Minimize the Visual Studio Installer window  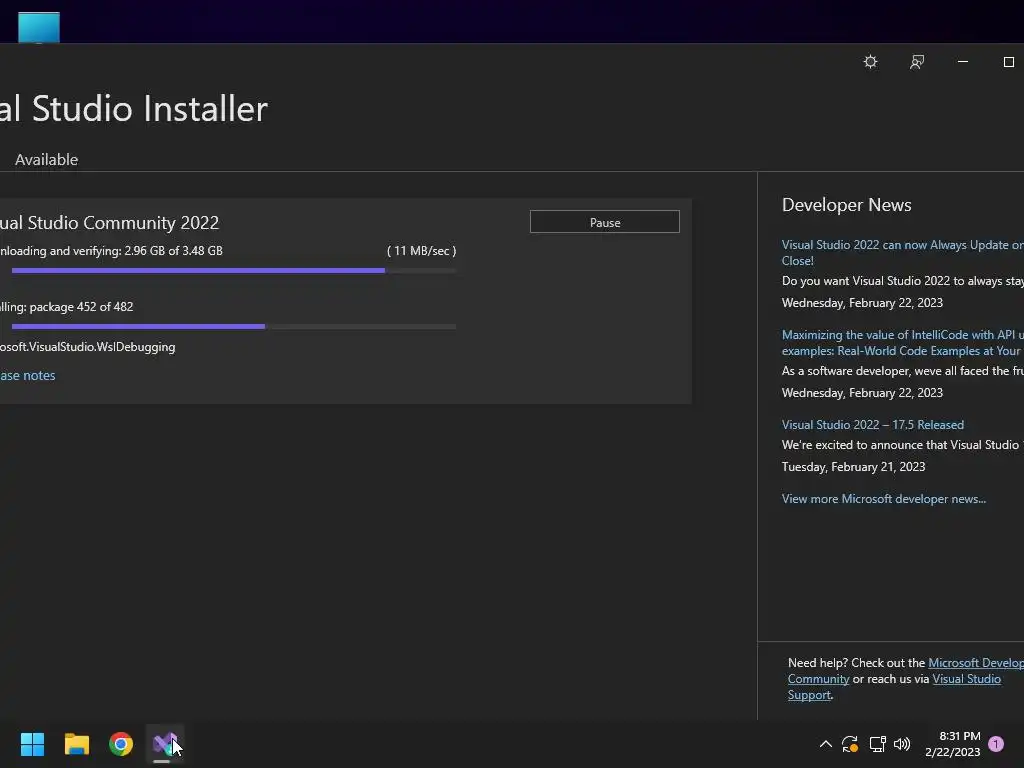[963, 62]
